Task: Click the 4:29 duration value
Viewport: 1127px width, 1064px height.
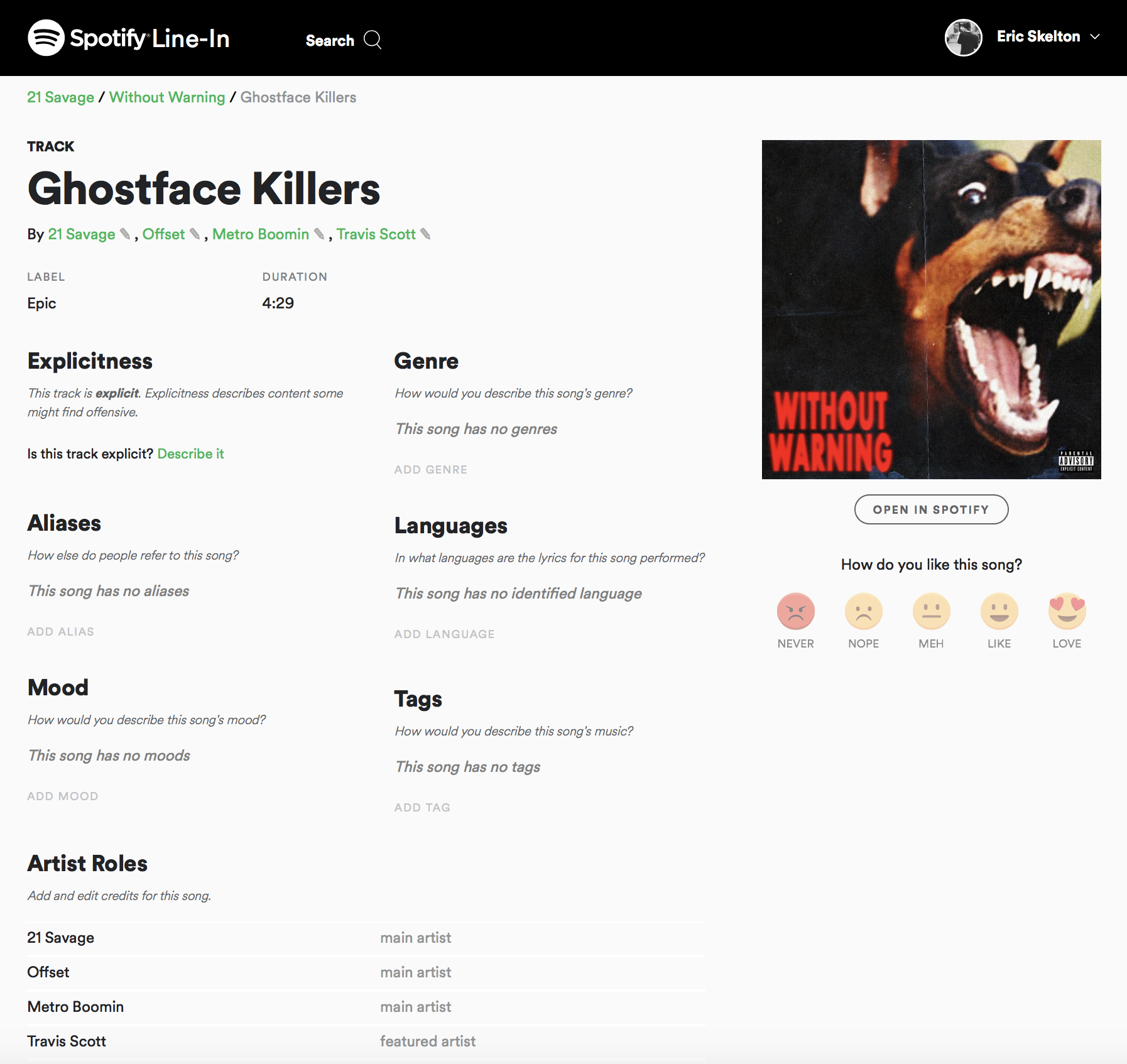Action: point(278,303)
